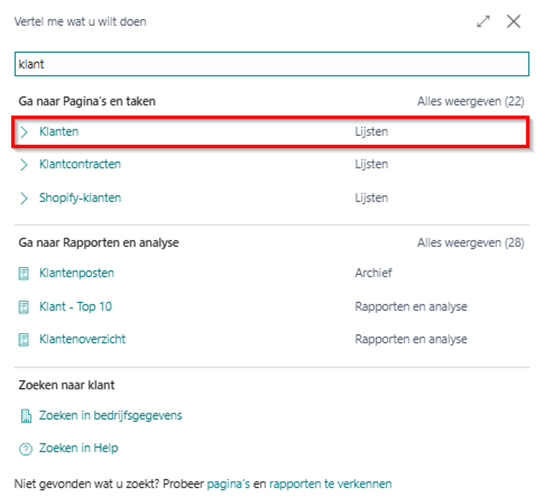Click the chevron icon beside Klanten

tap(24, 132)
